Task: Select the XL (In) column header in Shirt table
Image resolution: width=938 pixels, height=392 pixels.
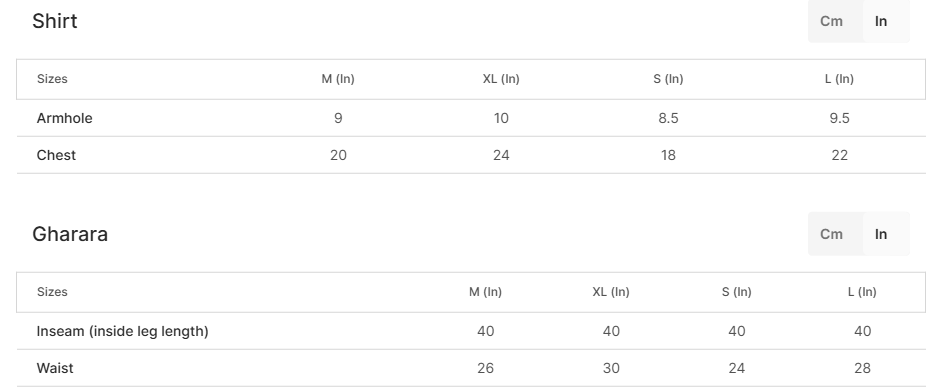Action: 501,79
